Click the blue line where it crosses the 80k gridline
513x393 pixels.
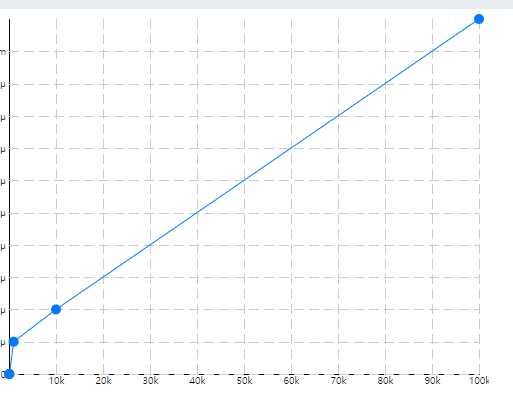pyautogui.click(x=385, y=84)
